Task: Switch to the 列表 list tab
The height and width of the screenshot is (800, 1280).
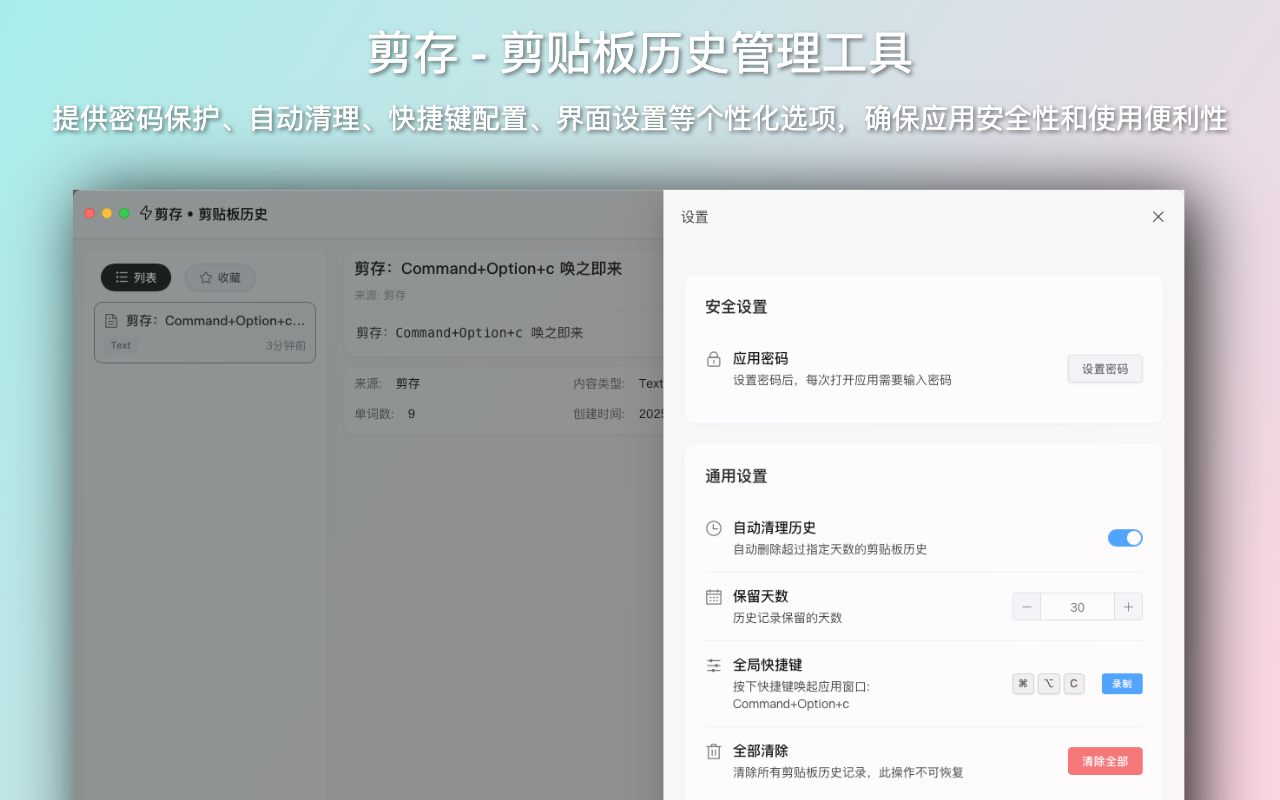Action: [x=136, y=278]
